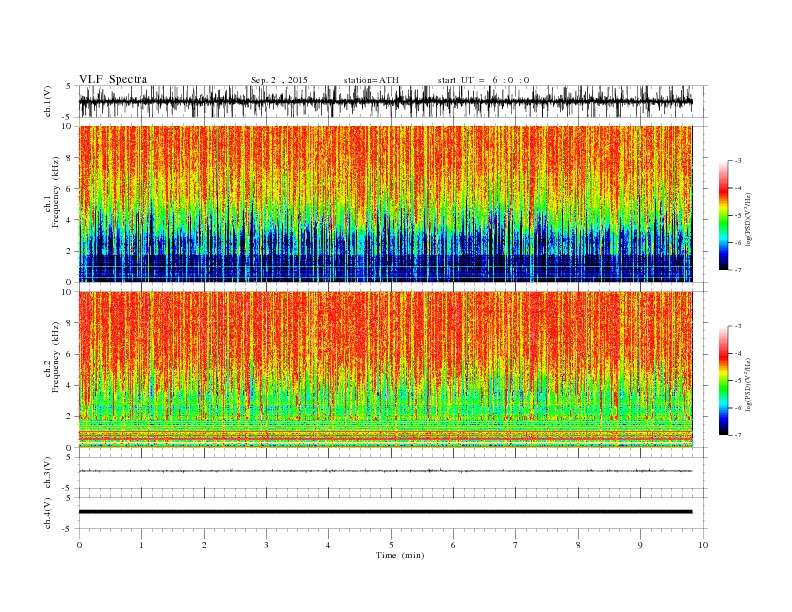The image size is (792, 612).
Task: Click the time axis tick label '5'
Action: [x=391, y=545]
